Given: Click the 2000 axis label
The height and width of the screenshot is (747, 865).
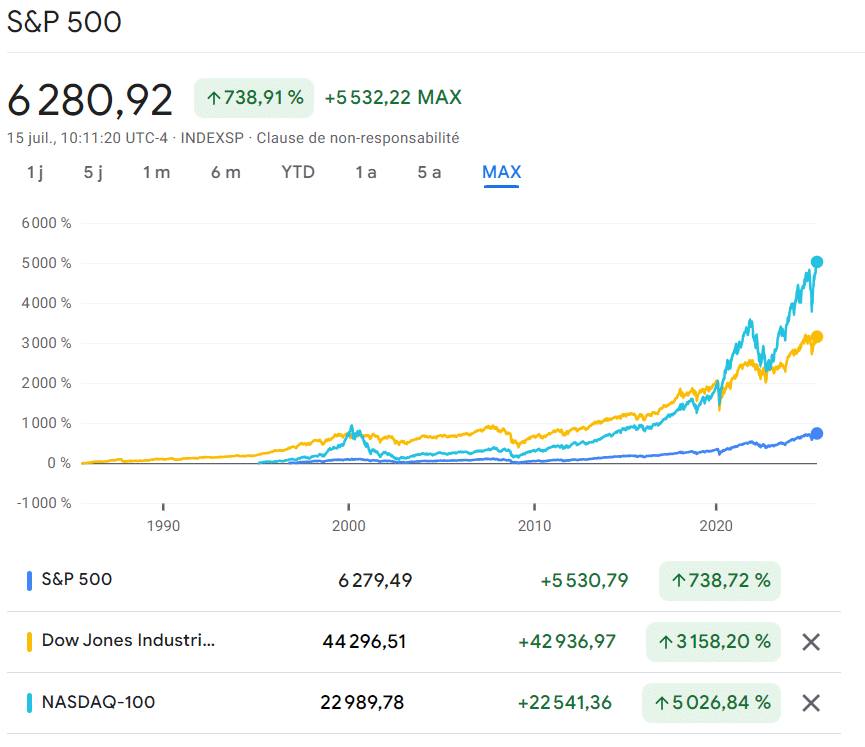Looking at the screenshot, I should pos(349,526).
